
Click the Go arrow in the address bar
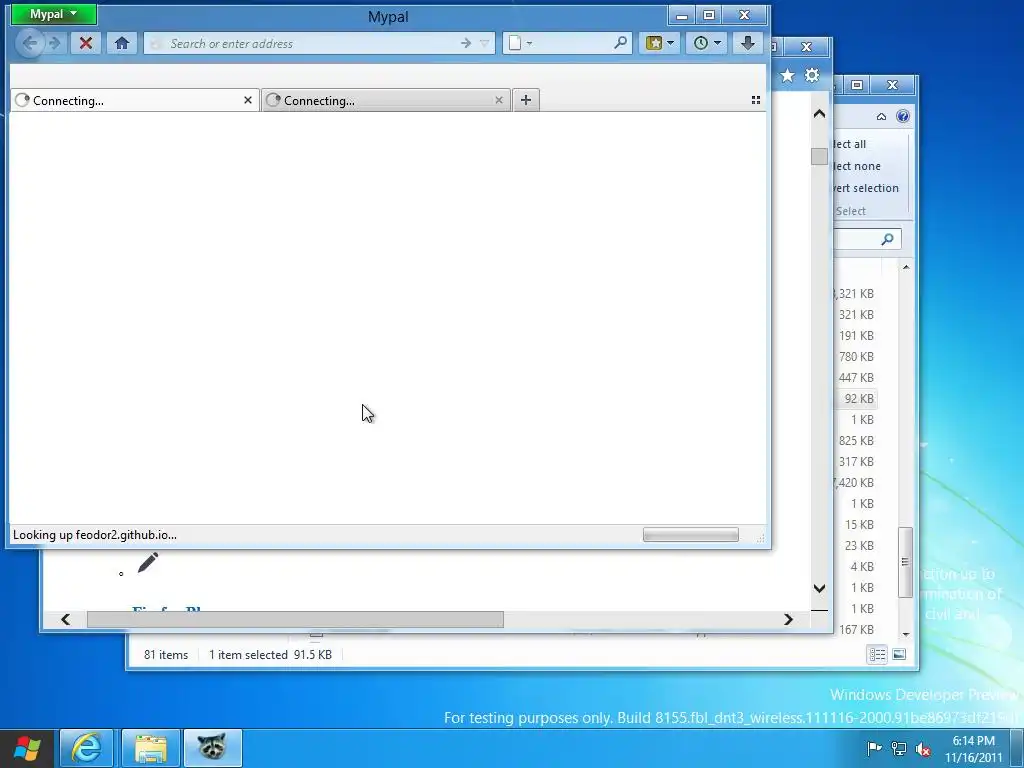pos(466,44)
